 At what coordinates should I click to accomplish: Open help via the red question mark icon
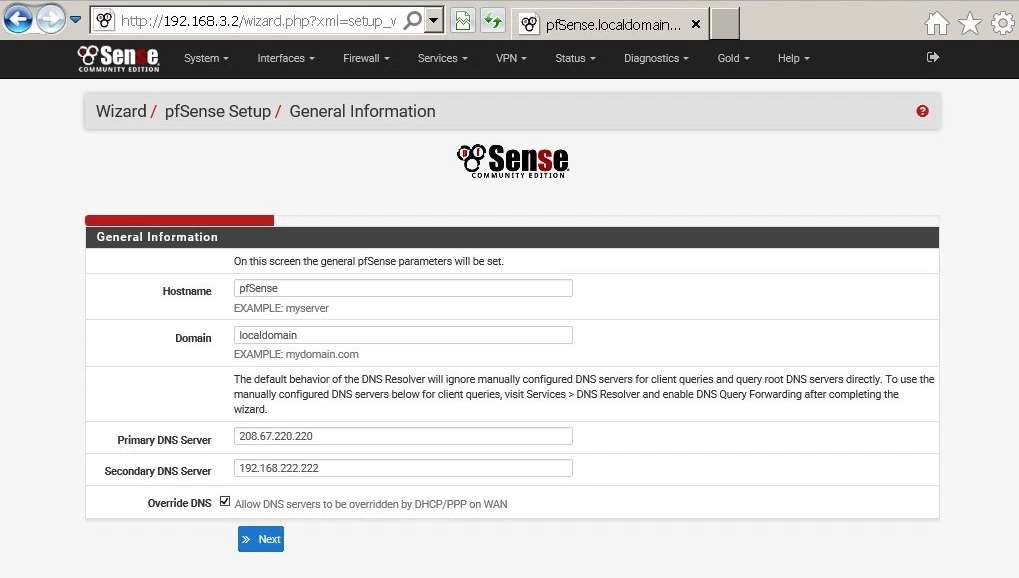pyautogui.click(x=922, y=111)
